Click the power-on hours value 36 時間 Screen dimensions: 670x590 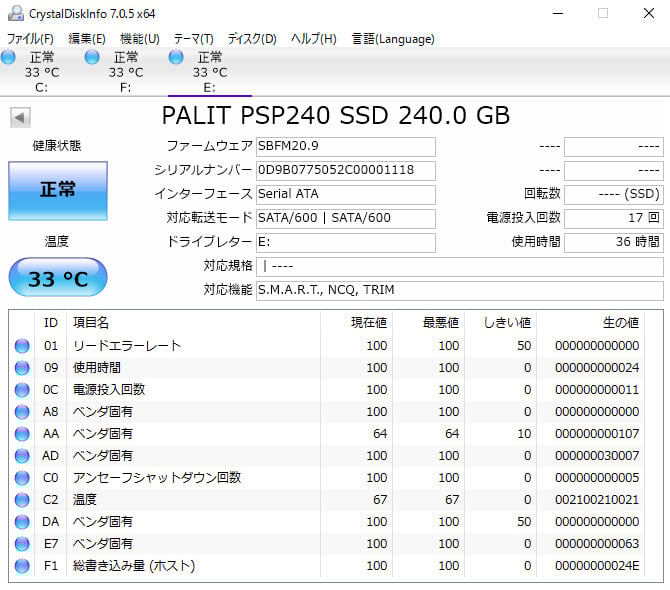(614, 242)
